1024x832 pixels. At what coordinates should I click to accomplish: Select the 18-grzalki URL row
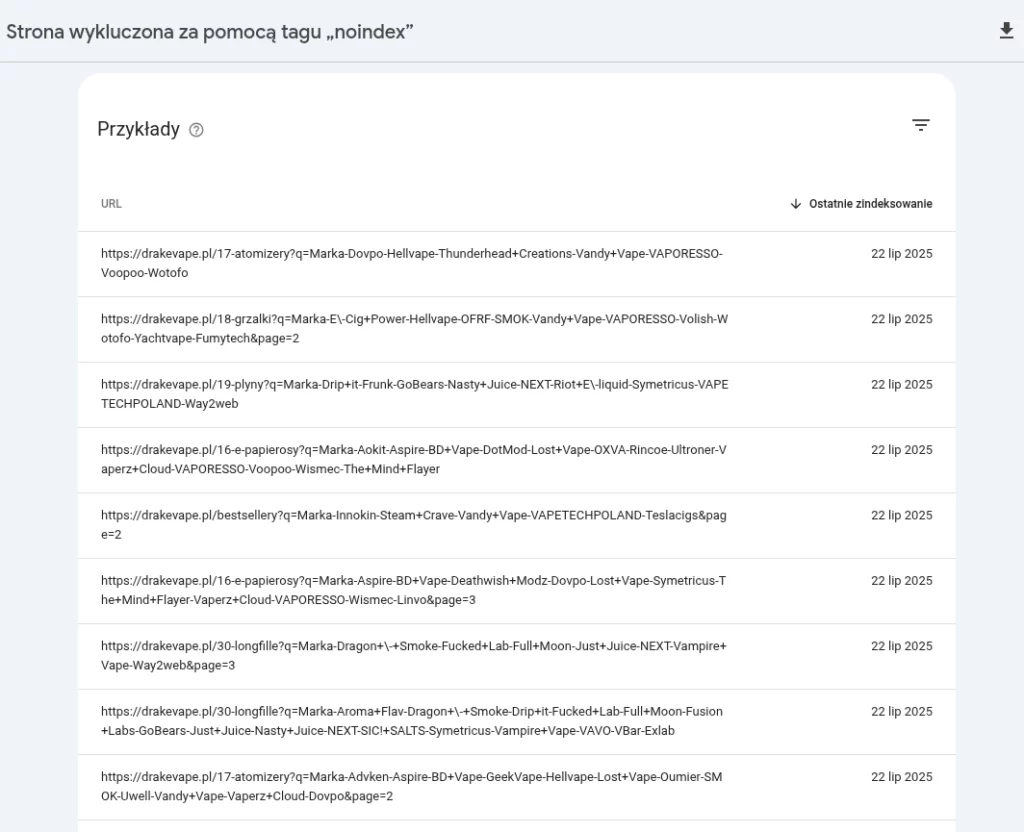414,329
